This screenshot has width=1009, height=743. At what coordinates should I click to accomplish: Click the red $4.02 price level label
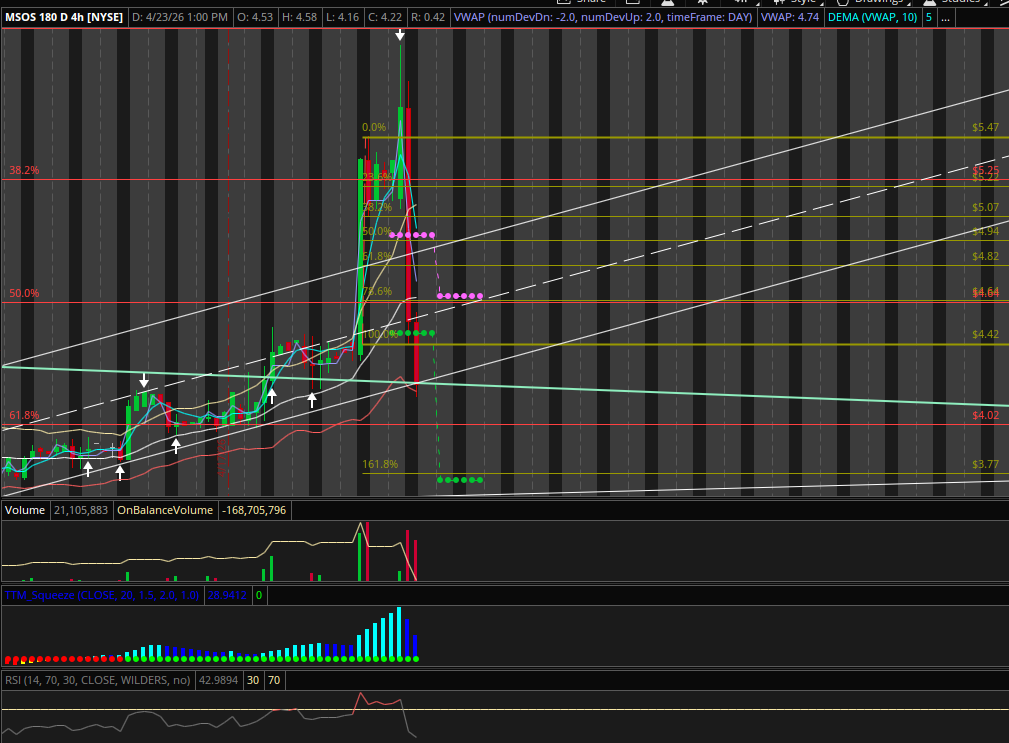pyautogui.click(x=985, y=416)
